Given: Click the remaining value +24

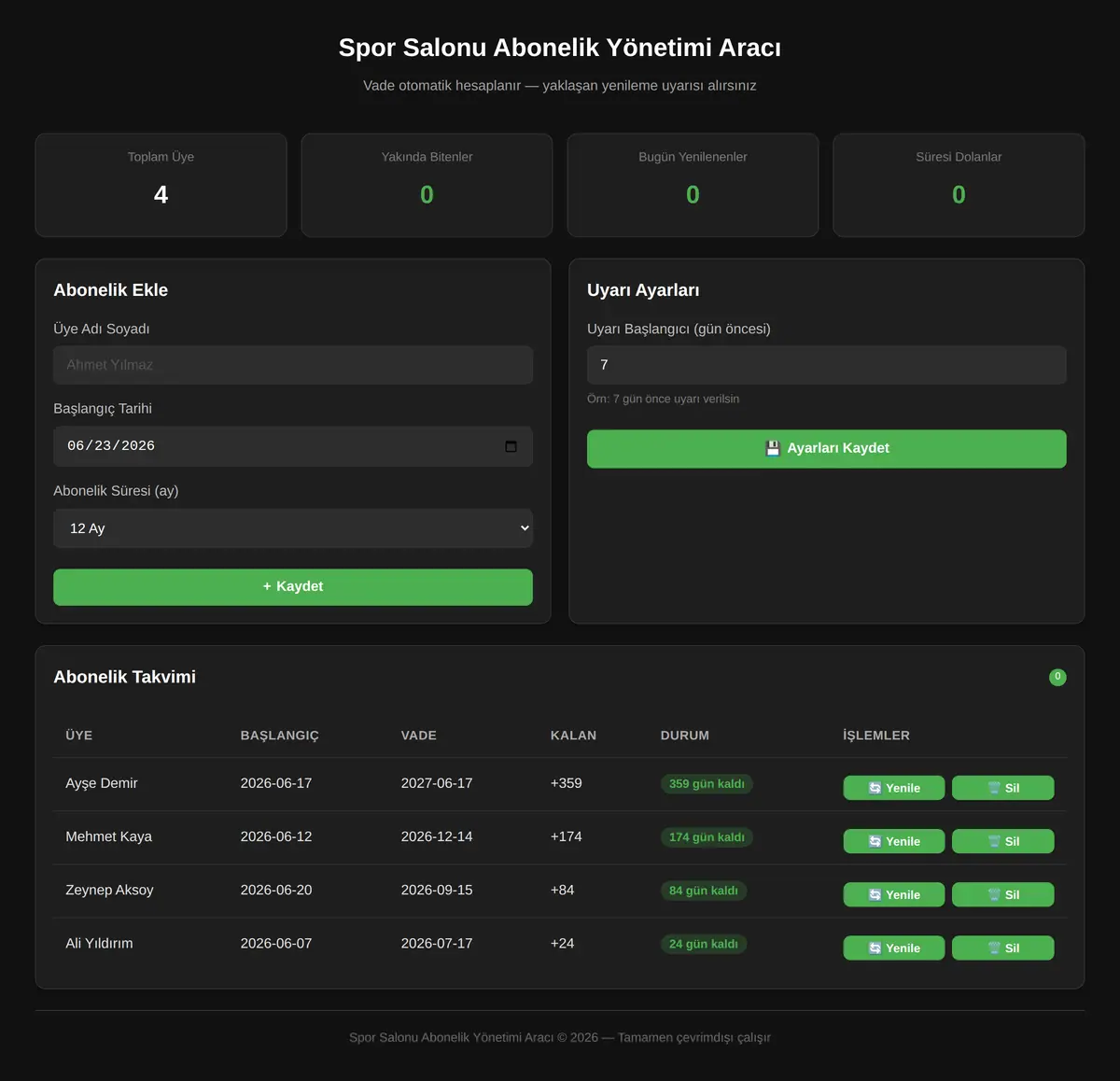Looking at the screenshot, I should (x=563, y=943).
